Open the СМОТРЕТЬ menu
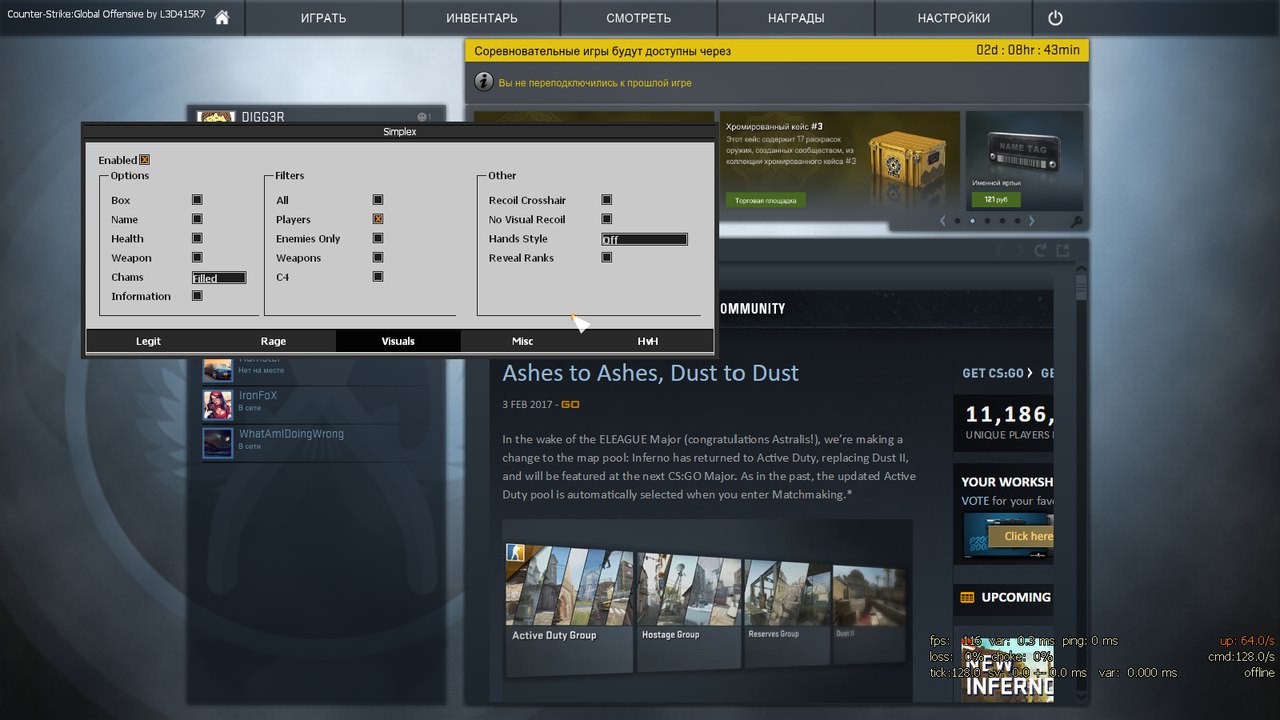The width and height of the screenshot is (1280, 720). (x=639, y=18)
